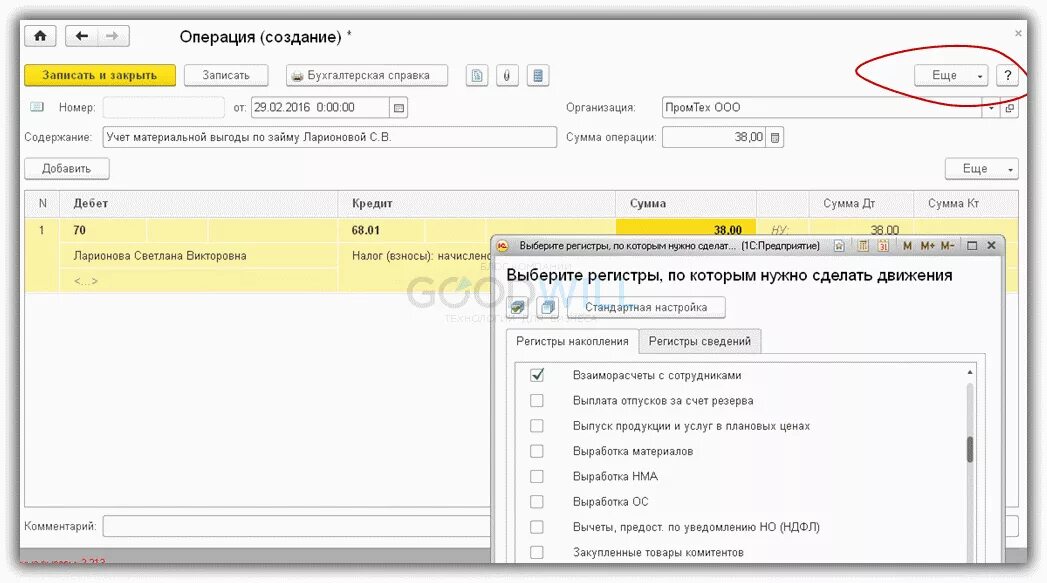Screen dimensions: 1047x583
Task: Focus the Сумма операции field
Action: (714, 138)
